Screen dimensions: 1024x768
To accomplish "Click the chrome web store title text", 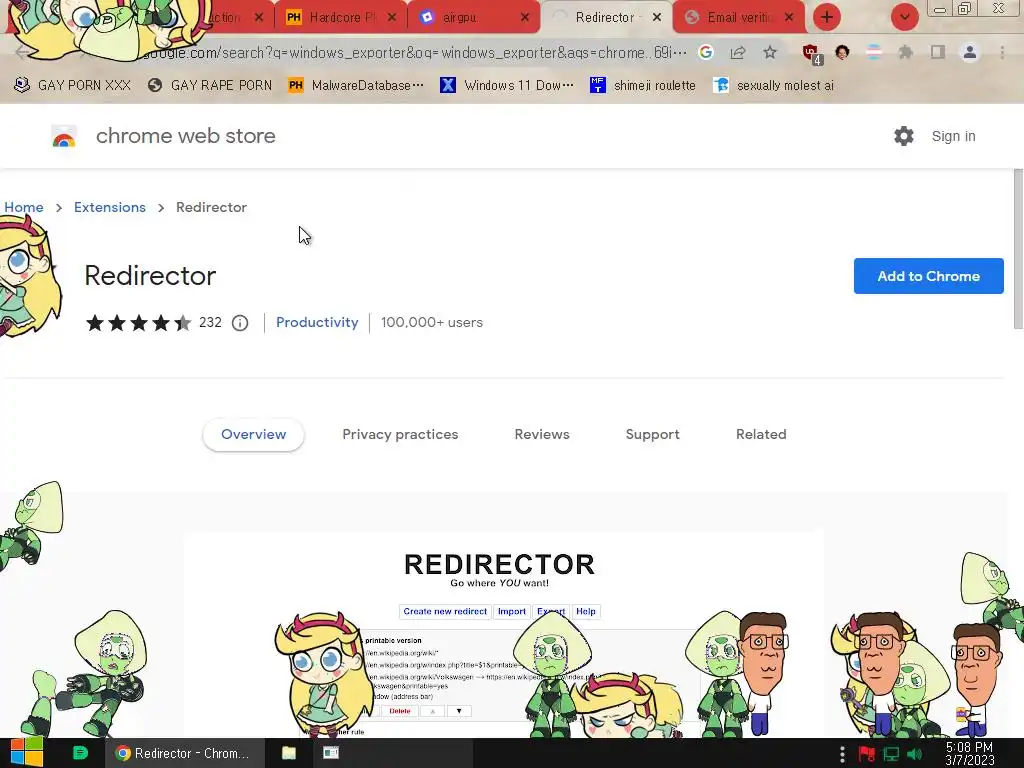I will coord(185,136).
